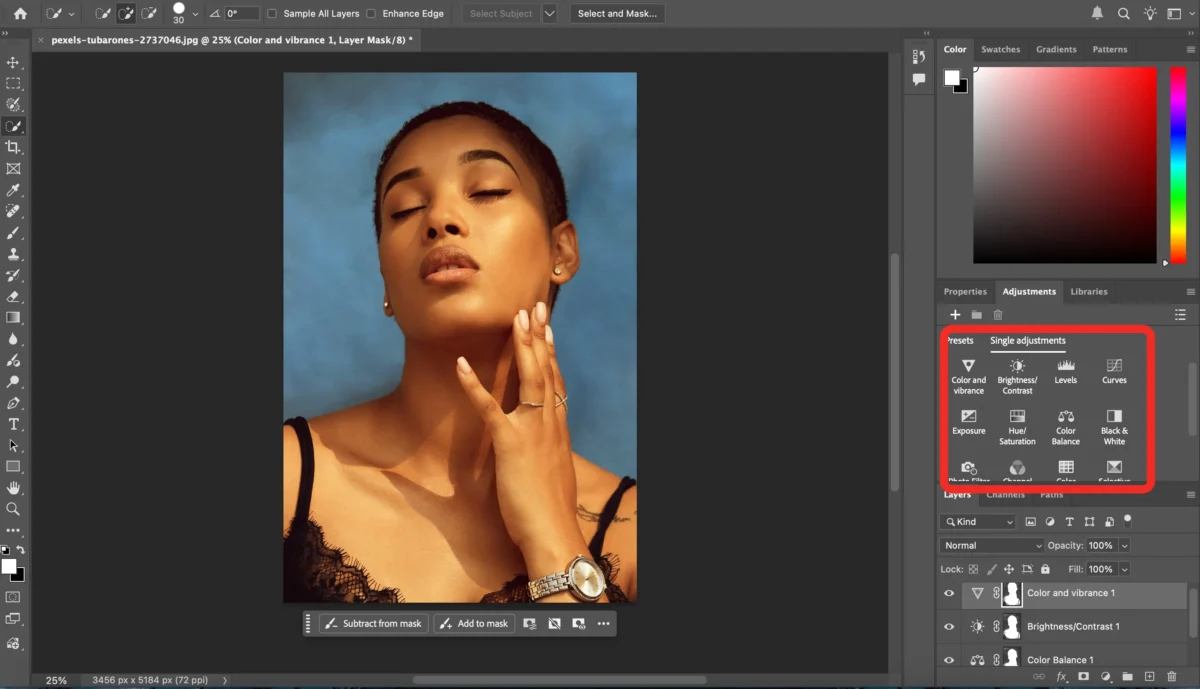The image size is (1200, 689).
Task: Select the Eraser tool
Action: tap(14, 297)
